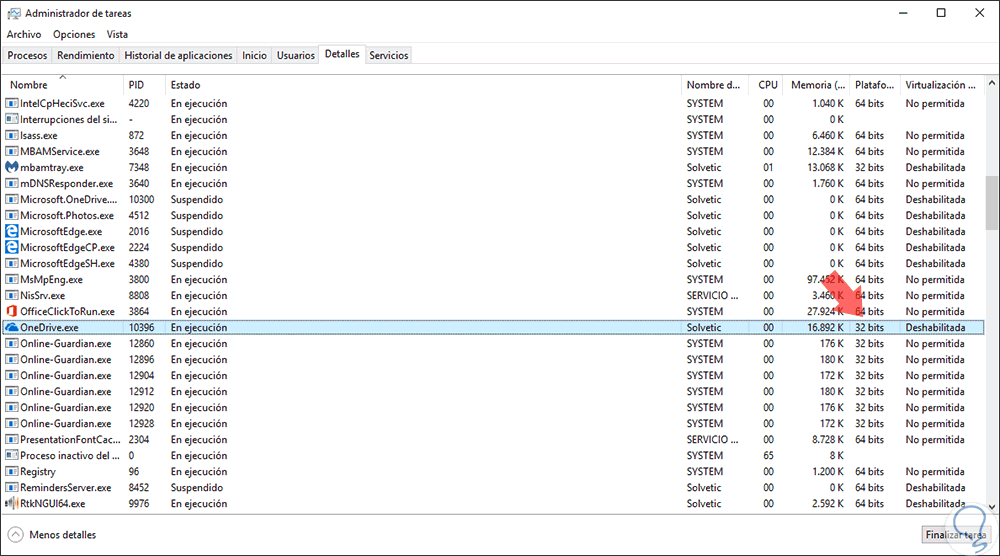Open the Archivo menu
The width and height of the screenshot is (1000, 556).
(x=24, y=34)
